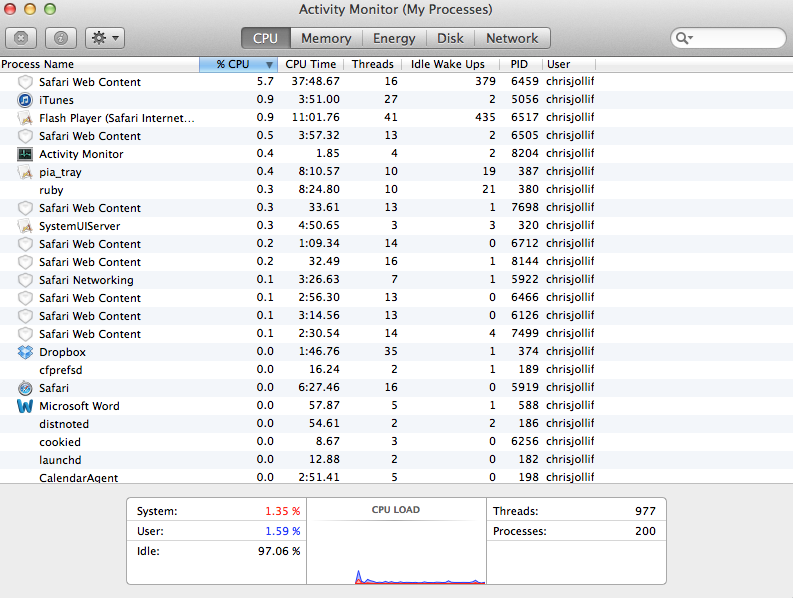This screenshot has width=793, height=598.
Task: Click the Idle 97.06 % value
Action: 279,551
